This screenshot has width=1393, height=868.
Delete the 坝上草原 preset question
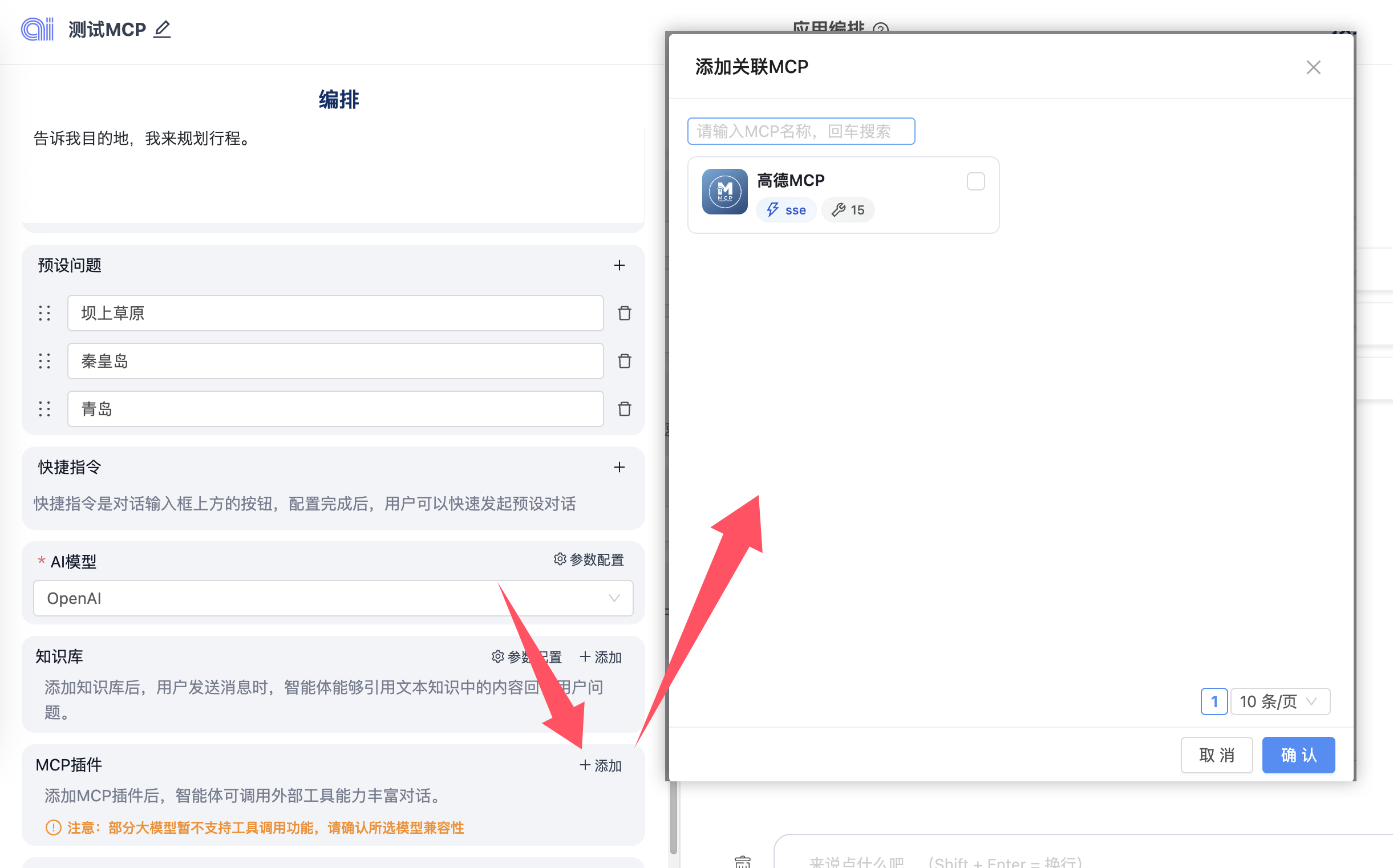coord(624,313)
